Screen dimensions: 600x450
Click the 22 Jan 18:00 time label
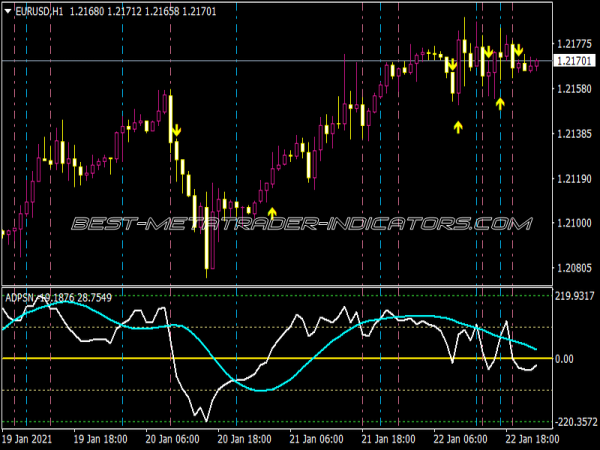click(x=532, y=439)
